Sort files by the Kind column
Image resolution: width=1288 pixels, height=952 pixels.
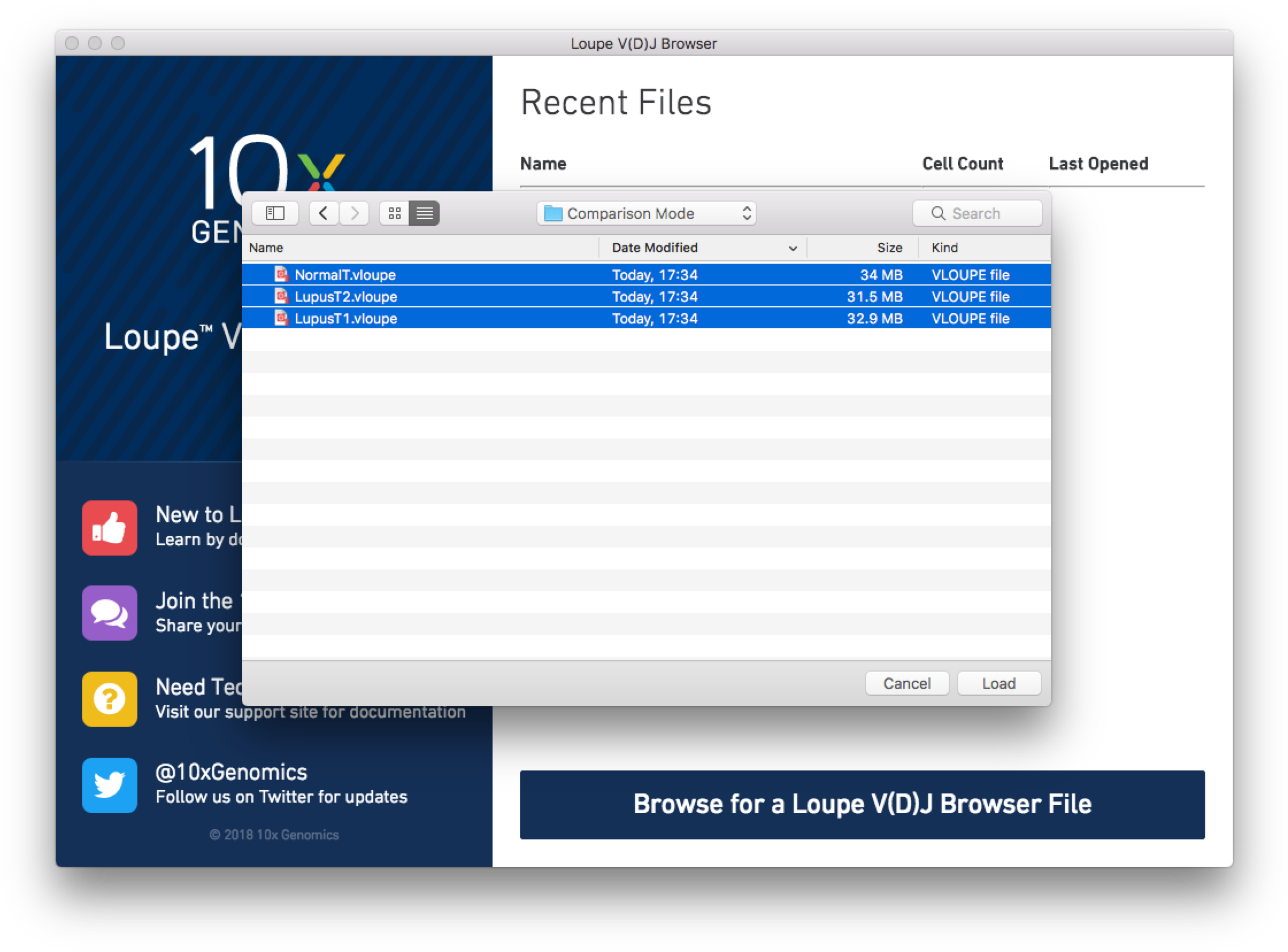(944, 248)
